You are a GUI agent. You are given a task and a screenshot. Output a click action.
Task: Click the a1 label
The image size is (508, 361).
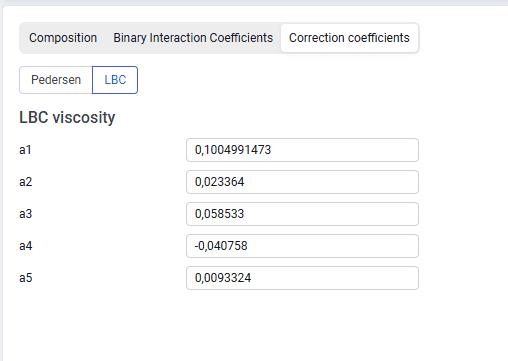point(25,150)
